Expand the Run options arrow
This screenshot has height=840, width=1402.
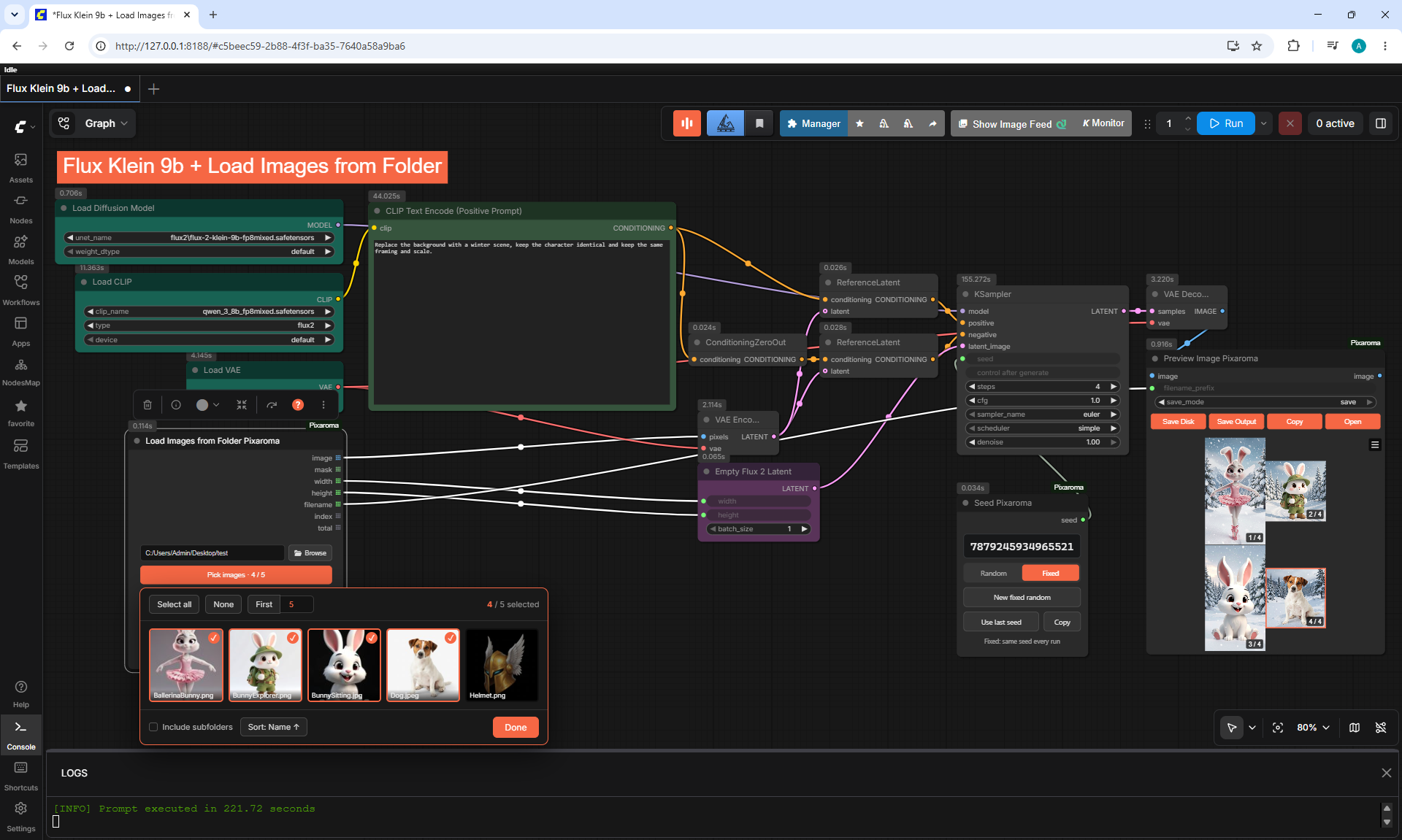[x=1264, y=123]
